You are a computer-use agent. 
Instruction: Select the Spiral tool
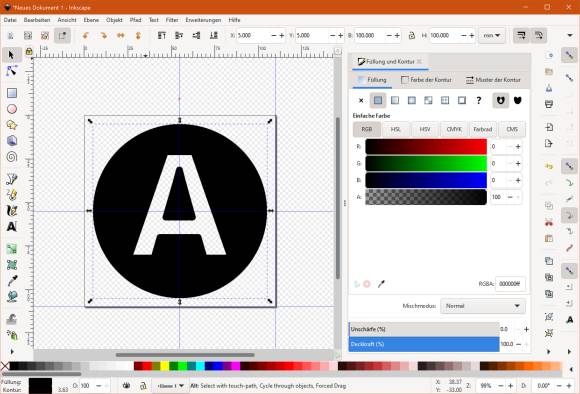12,156
